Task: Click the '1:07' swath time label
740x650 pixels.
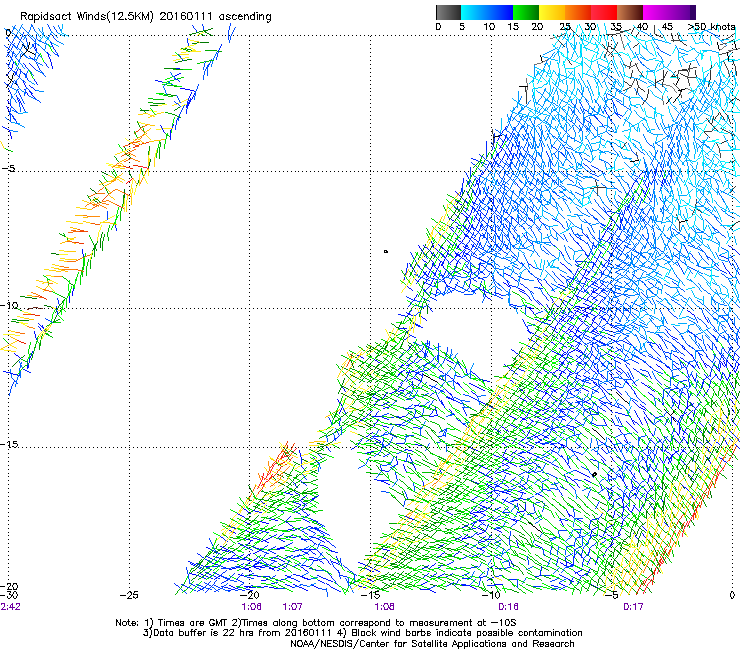Action: click(293, 607)
